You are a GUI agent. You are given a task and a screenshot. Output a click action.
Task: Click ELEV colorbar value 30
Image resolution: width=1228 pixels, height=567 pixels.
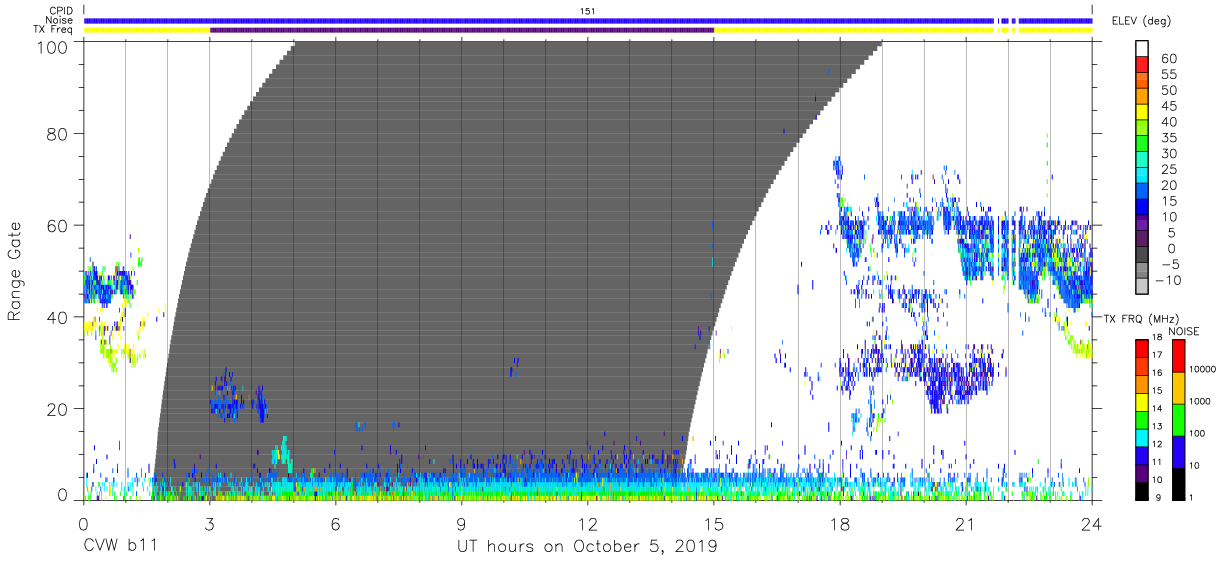tap(1168, 154)
